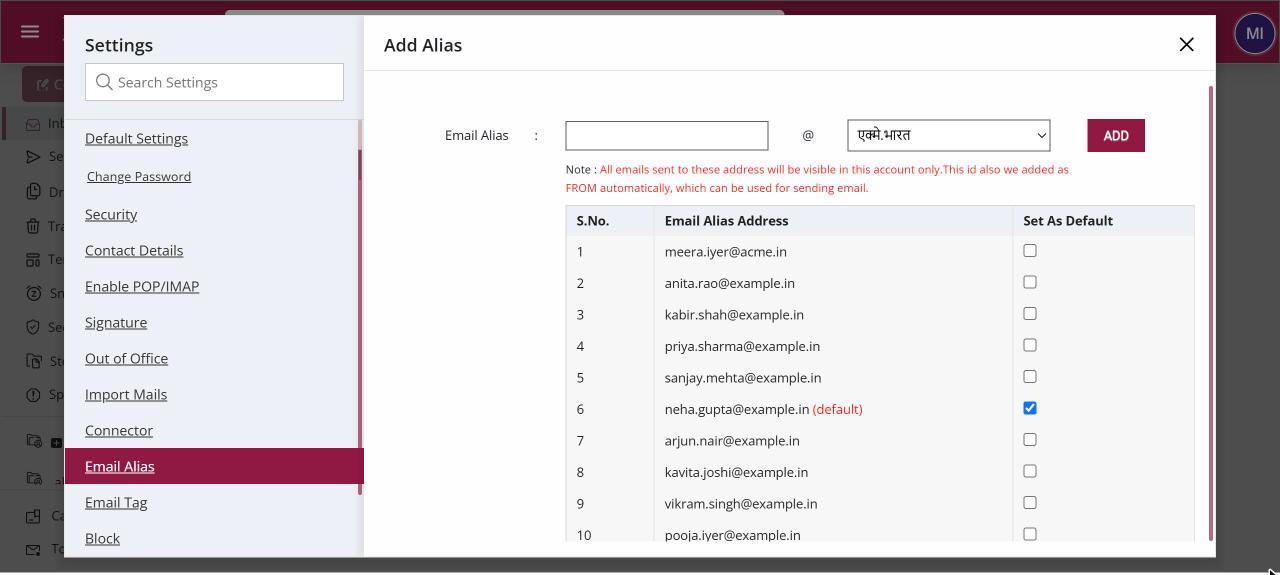Viewport: 1280px width, 575px height.
Task: Set arjun.nair@example.in as default alias
Action: [x=1030, y=440]
